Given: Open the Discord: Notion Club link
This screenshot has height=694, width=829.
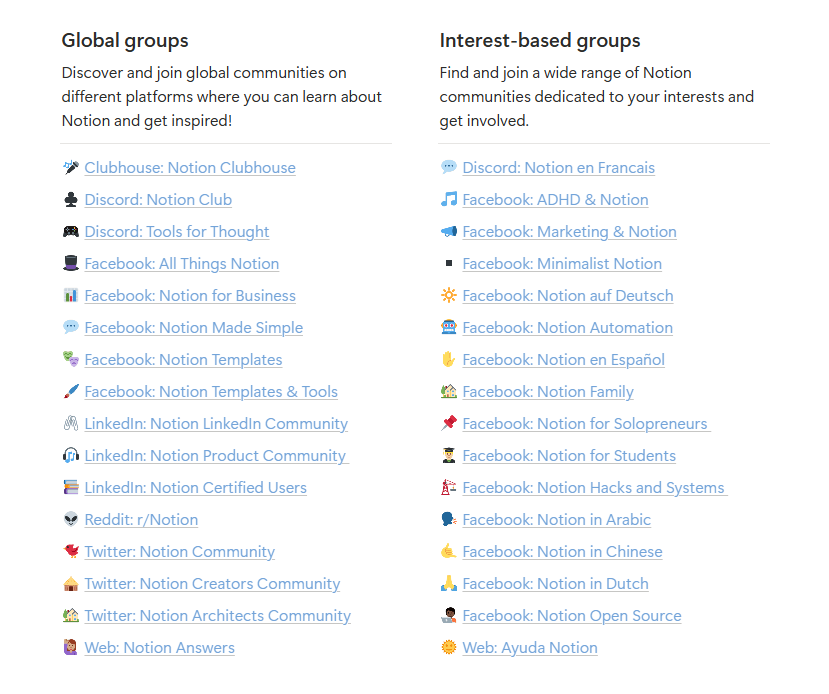Looking at the screenshot, I should (157, 200).
